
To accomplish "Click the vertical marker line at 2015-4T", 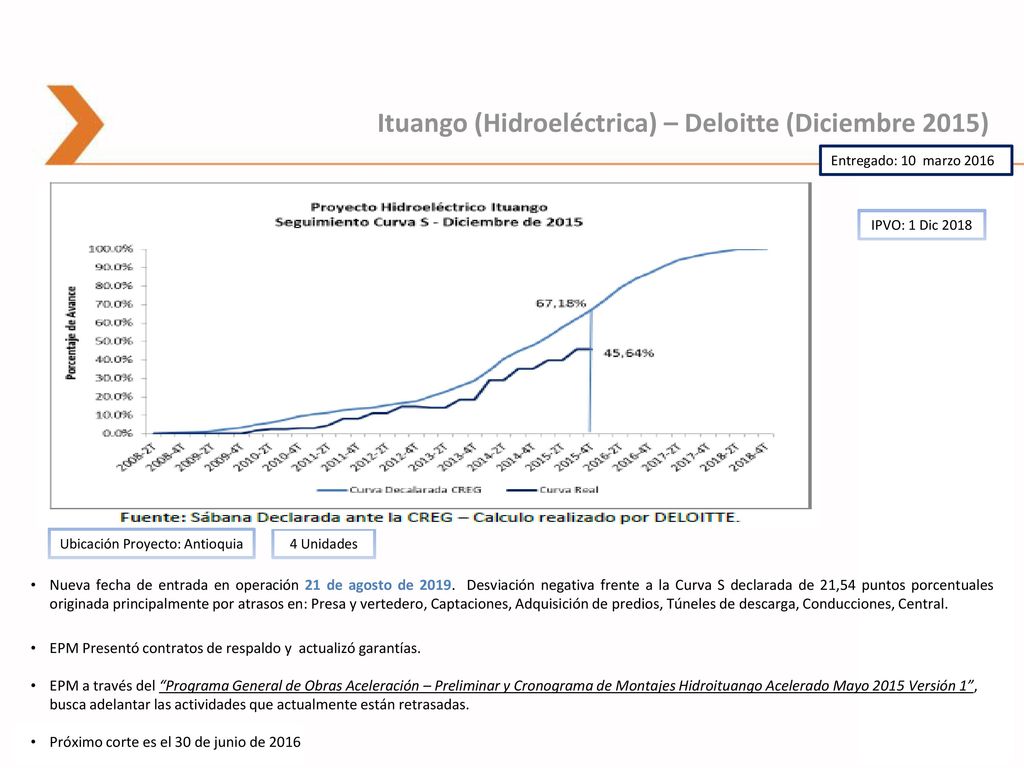I will pos(590,371).
